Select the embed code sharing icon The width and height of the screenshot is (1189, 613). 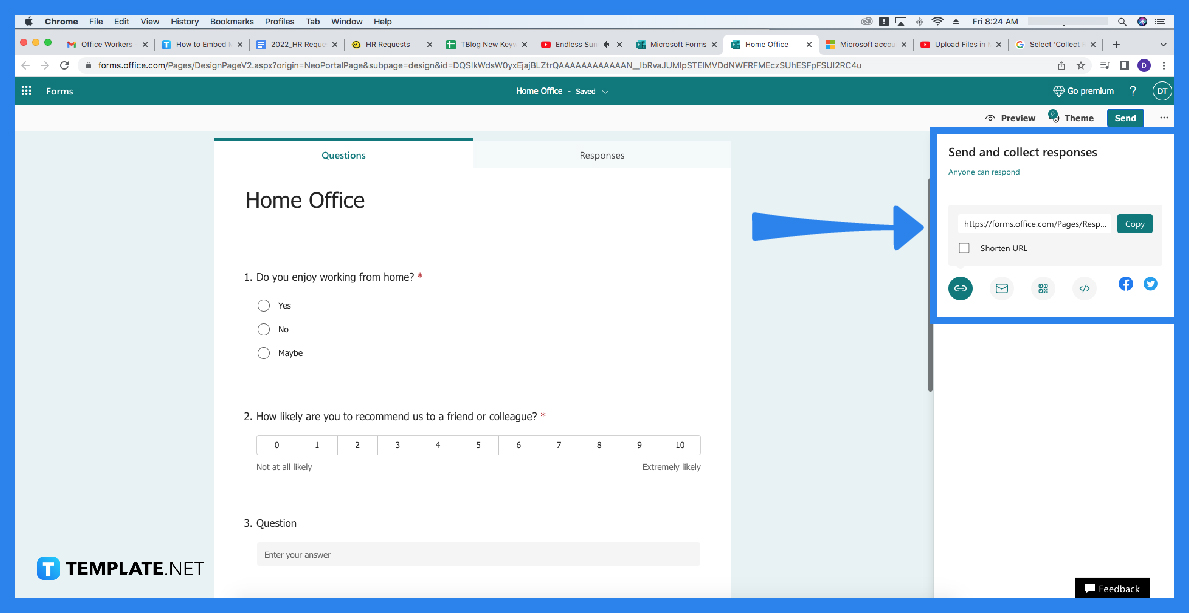point(1085,288)
